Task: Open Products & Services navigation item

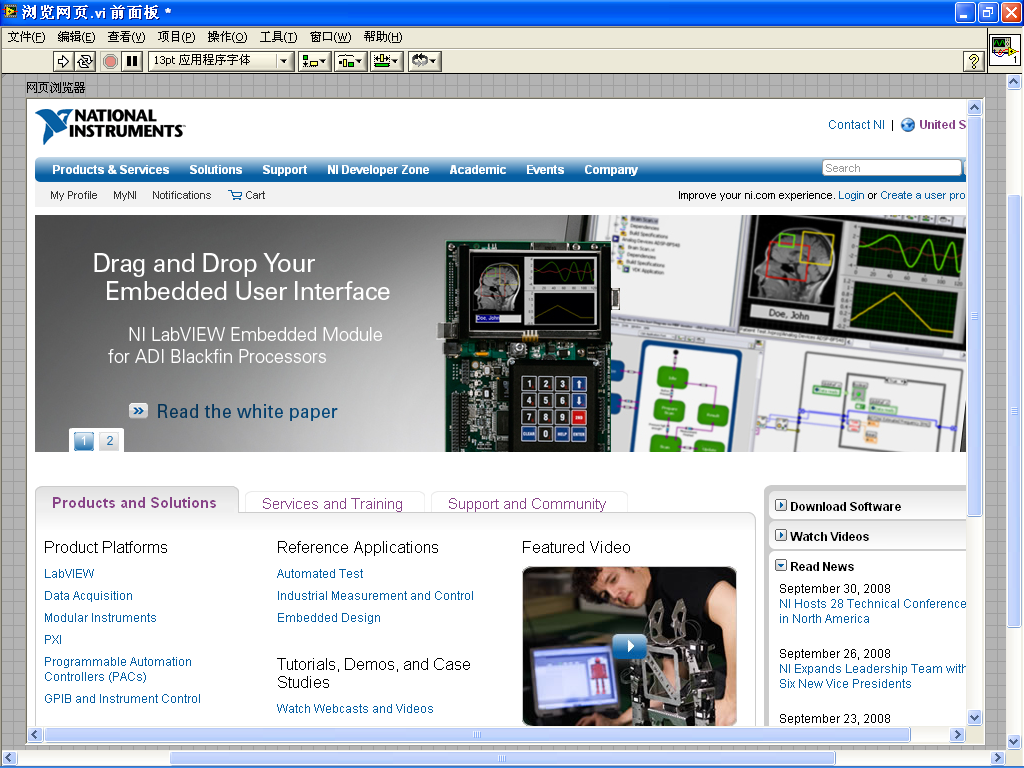Action: pyautogui.click(x=110, y=170)
